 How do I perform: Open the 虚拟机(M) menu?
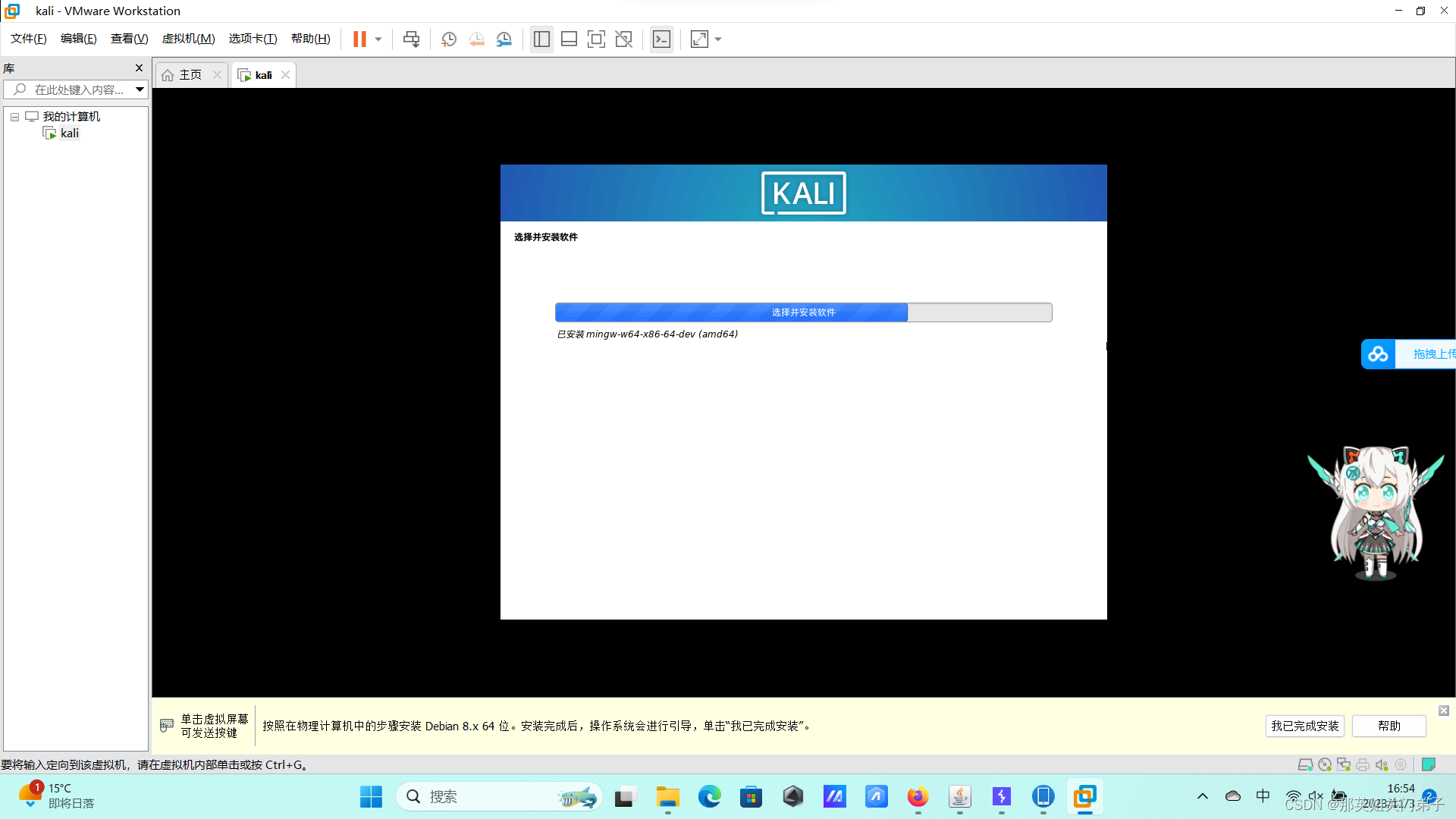[x=189, y=39]
